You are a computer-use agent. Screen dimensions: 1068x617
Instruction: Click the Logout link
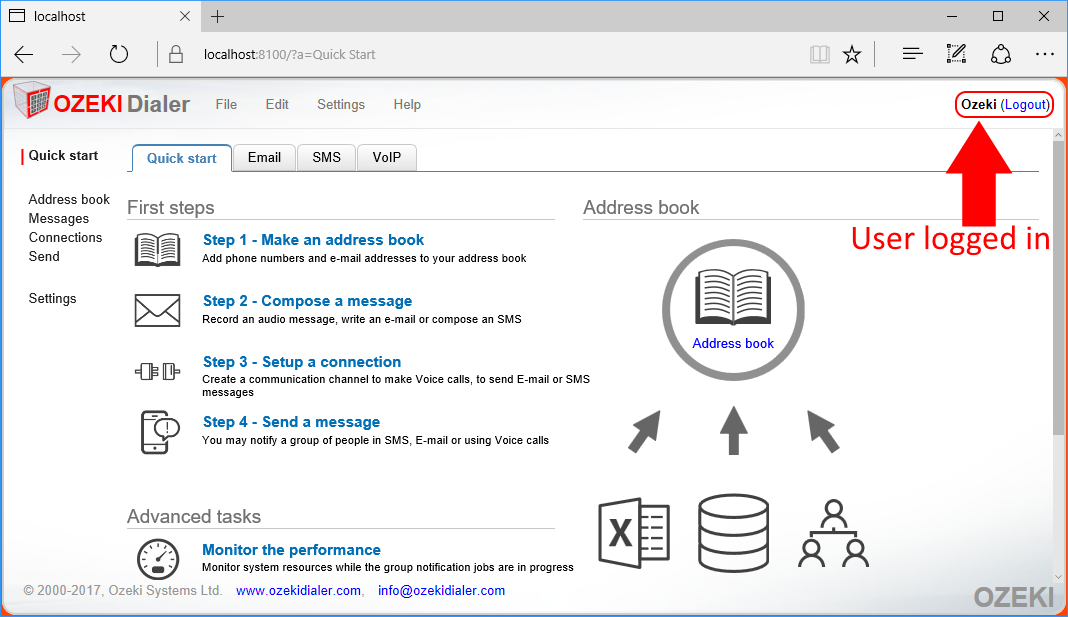point(1025,104)
